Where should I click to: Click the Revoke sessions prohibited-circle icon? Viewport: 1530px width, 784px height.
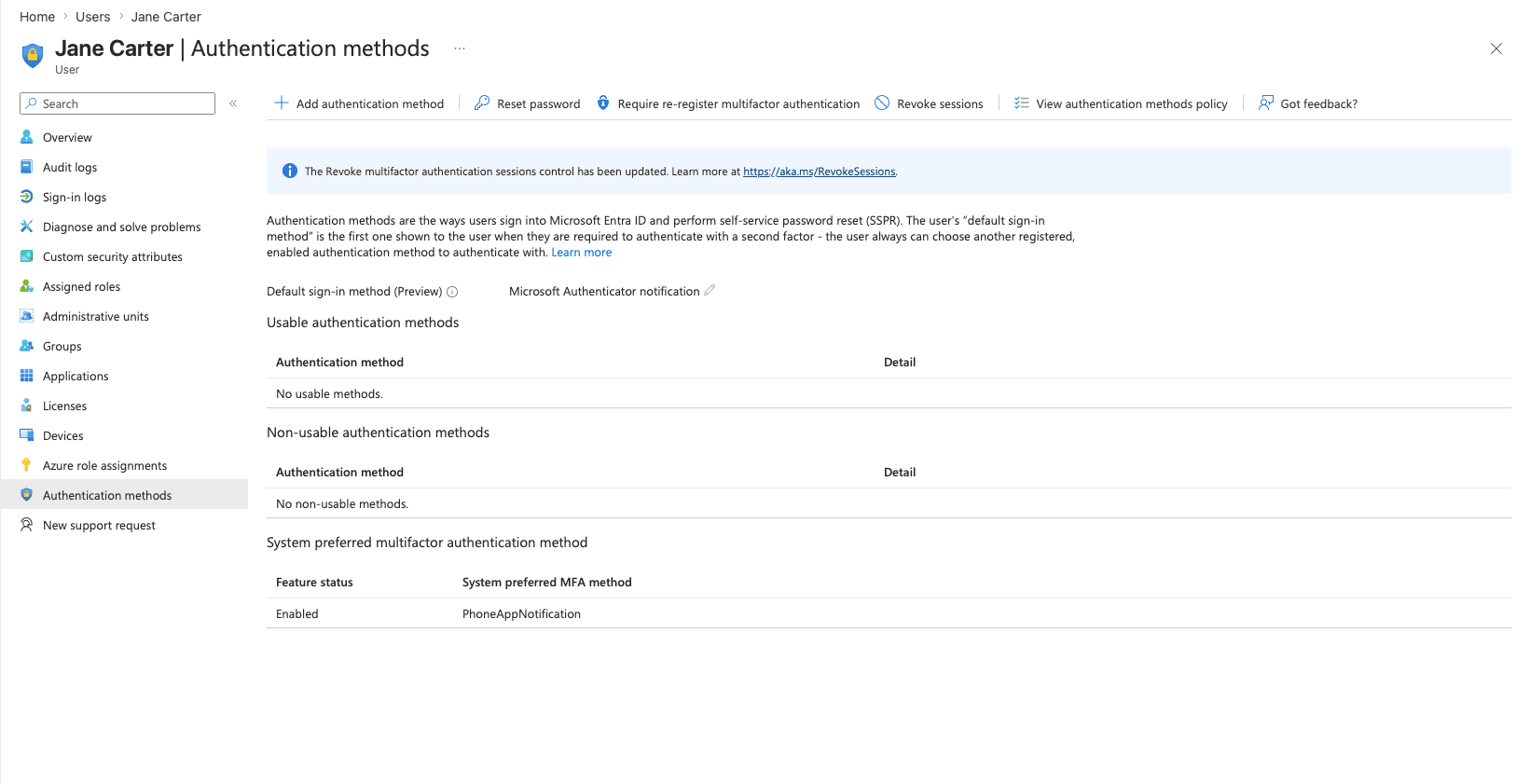point(882,103)
